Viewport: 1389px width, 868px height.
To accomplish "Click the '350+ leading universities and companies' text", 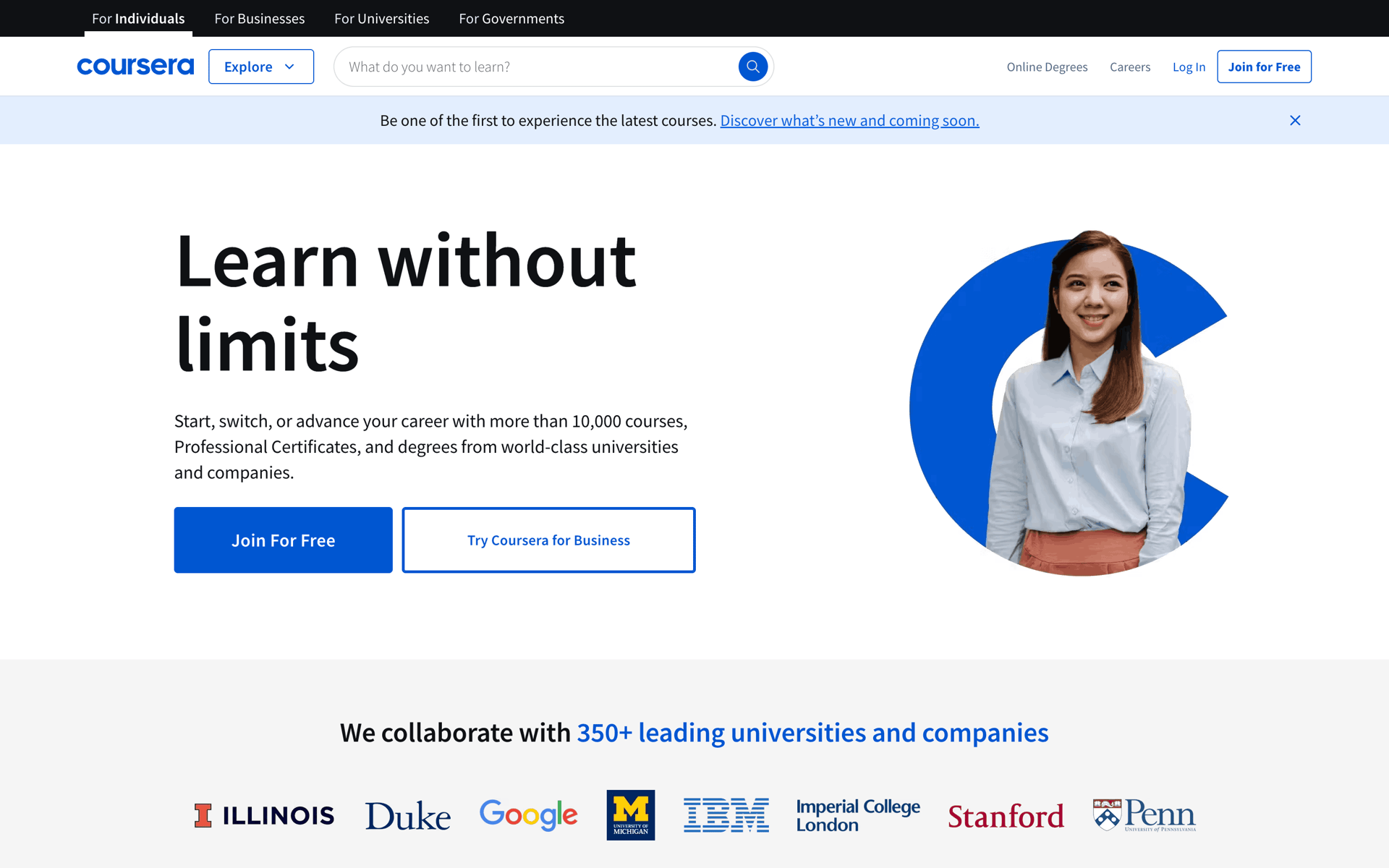I will point(812,733).
